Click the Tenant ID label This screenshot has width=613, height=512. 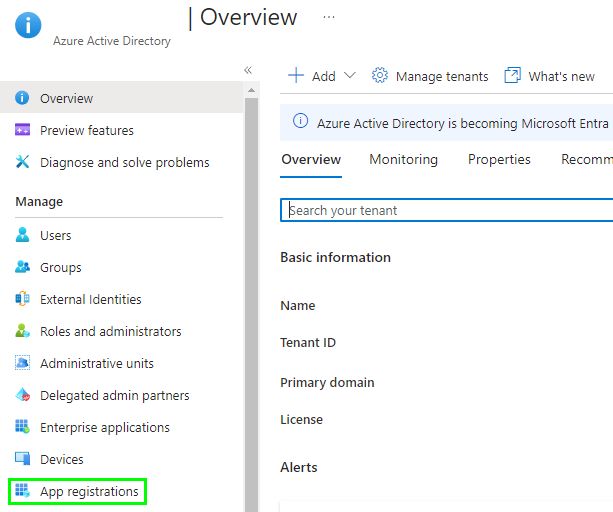(x=308, y=342)
